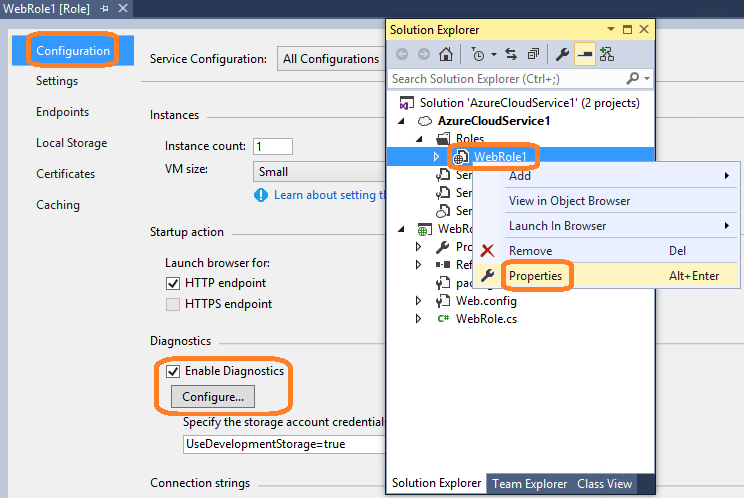
Task: Close the Solution Explorer panel
Action: [x=644, y=29]
